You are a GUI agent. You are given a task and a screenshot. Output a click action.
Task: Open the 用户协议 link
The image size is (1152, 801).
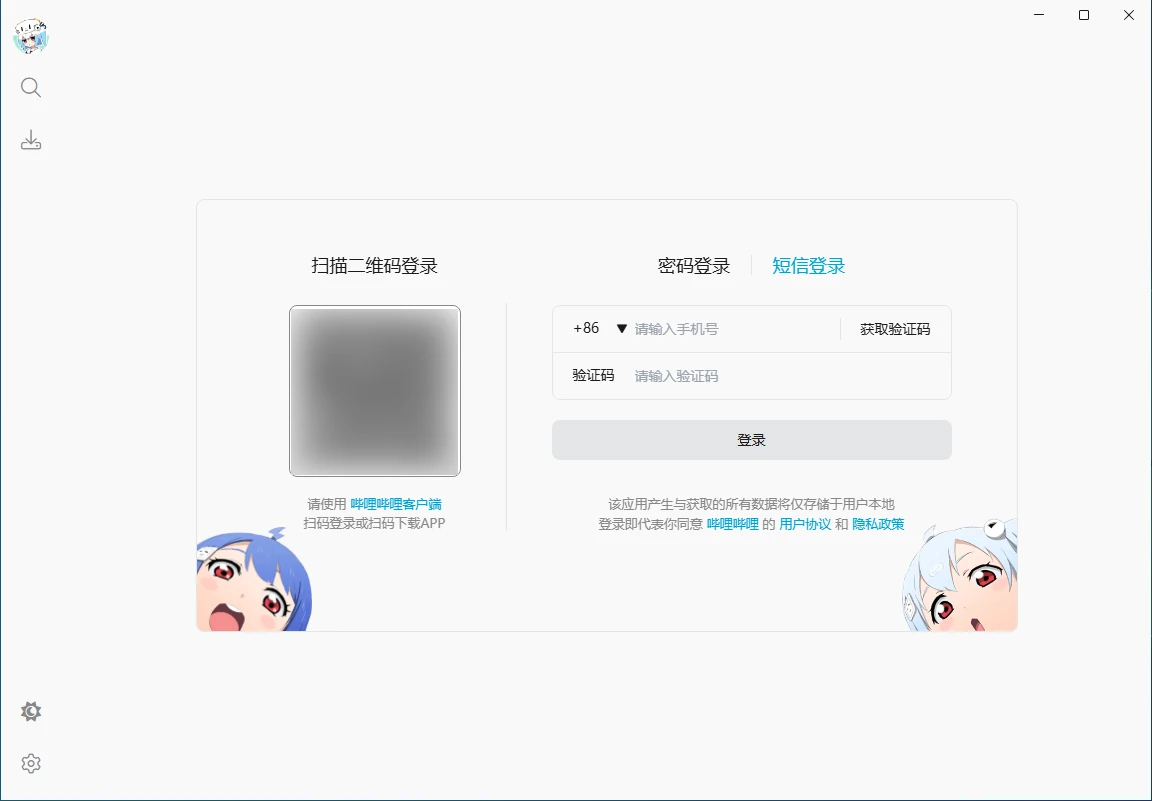[805, 524]
